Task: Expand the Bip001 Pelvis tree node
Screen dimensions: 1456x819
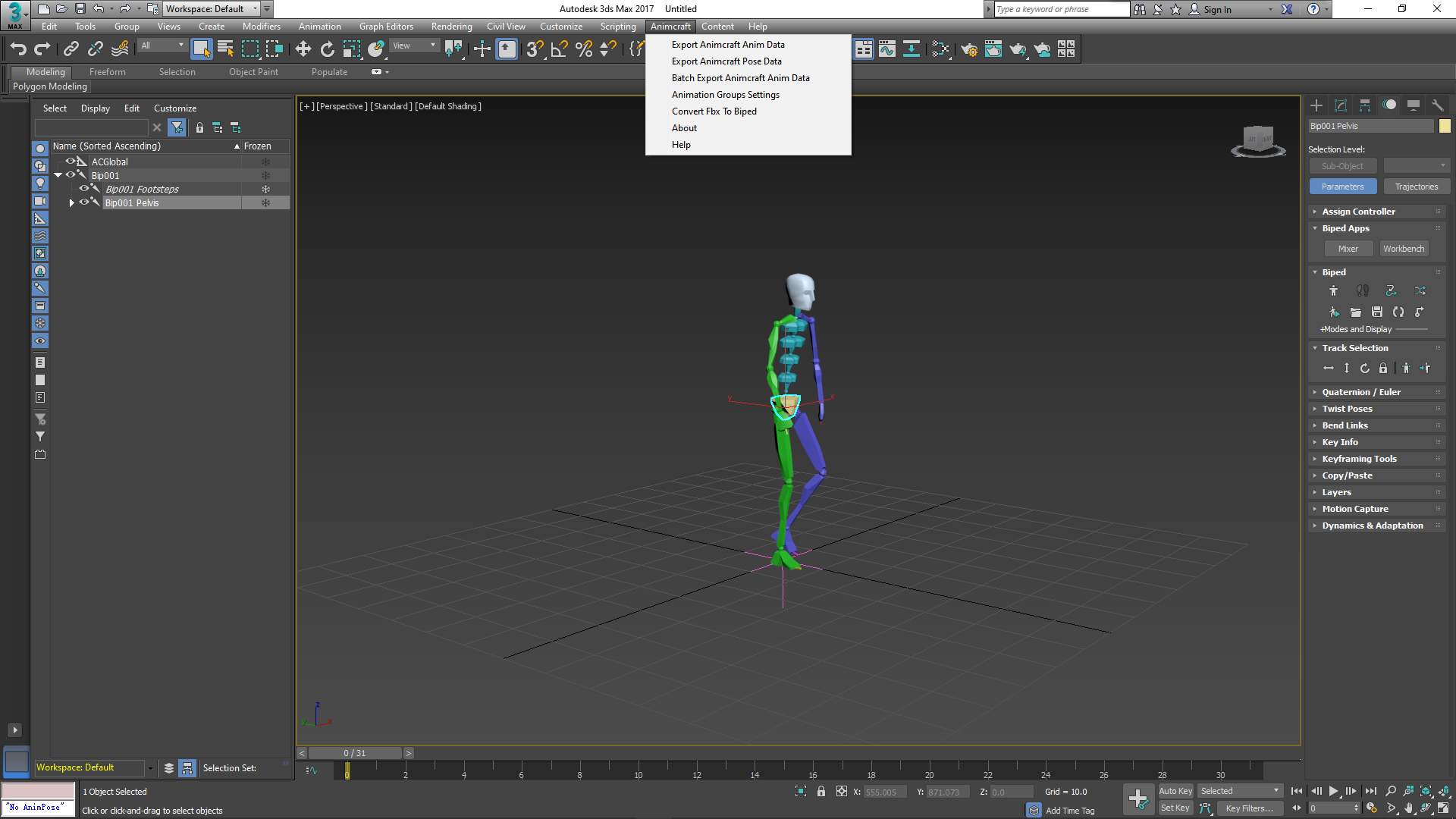Action: point(72,203)
